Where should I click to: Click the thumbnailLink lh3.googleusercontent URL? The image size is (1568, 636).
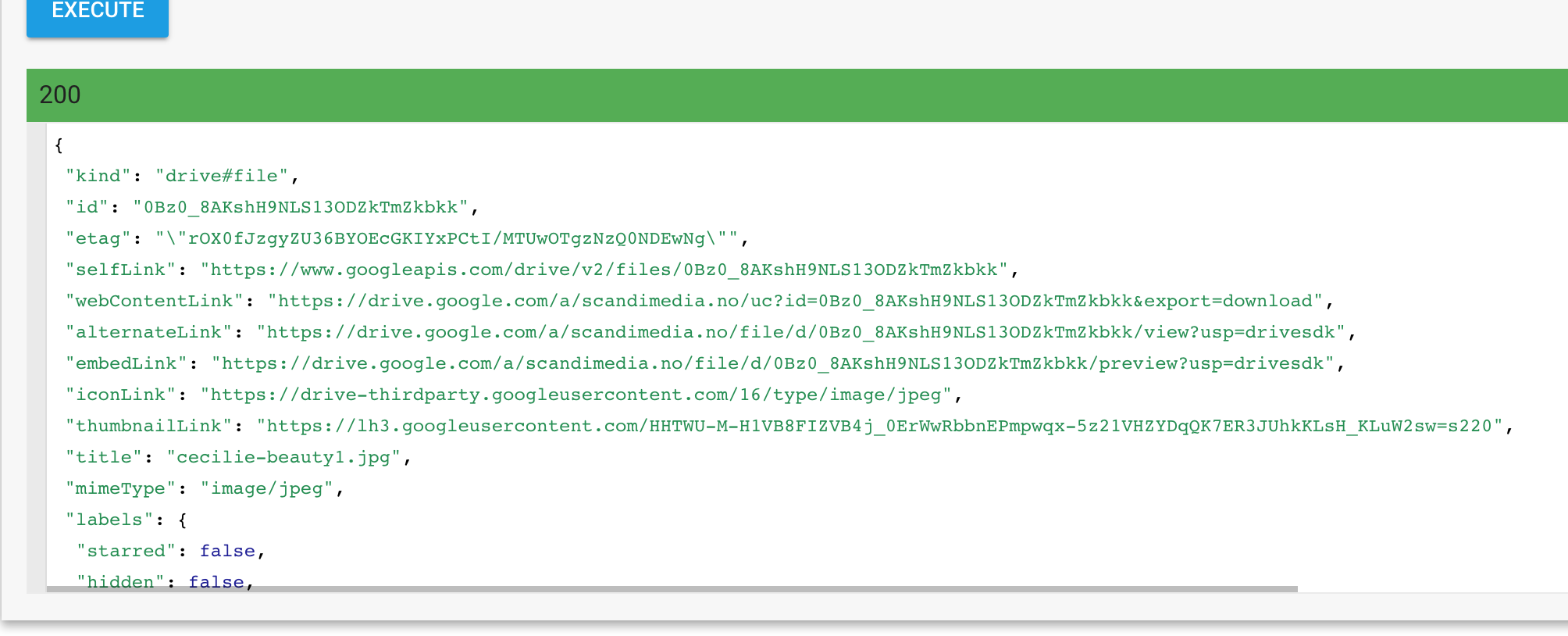tap(880, 426)
